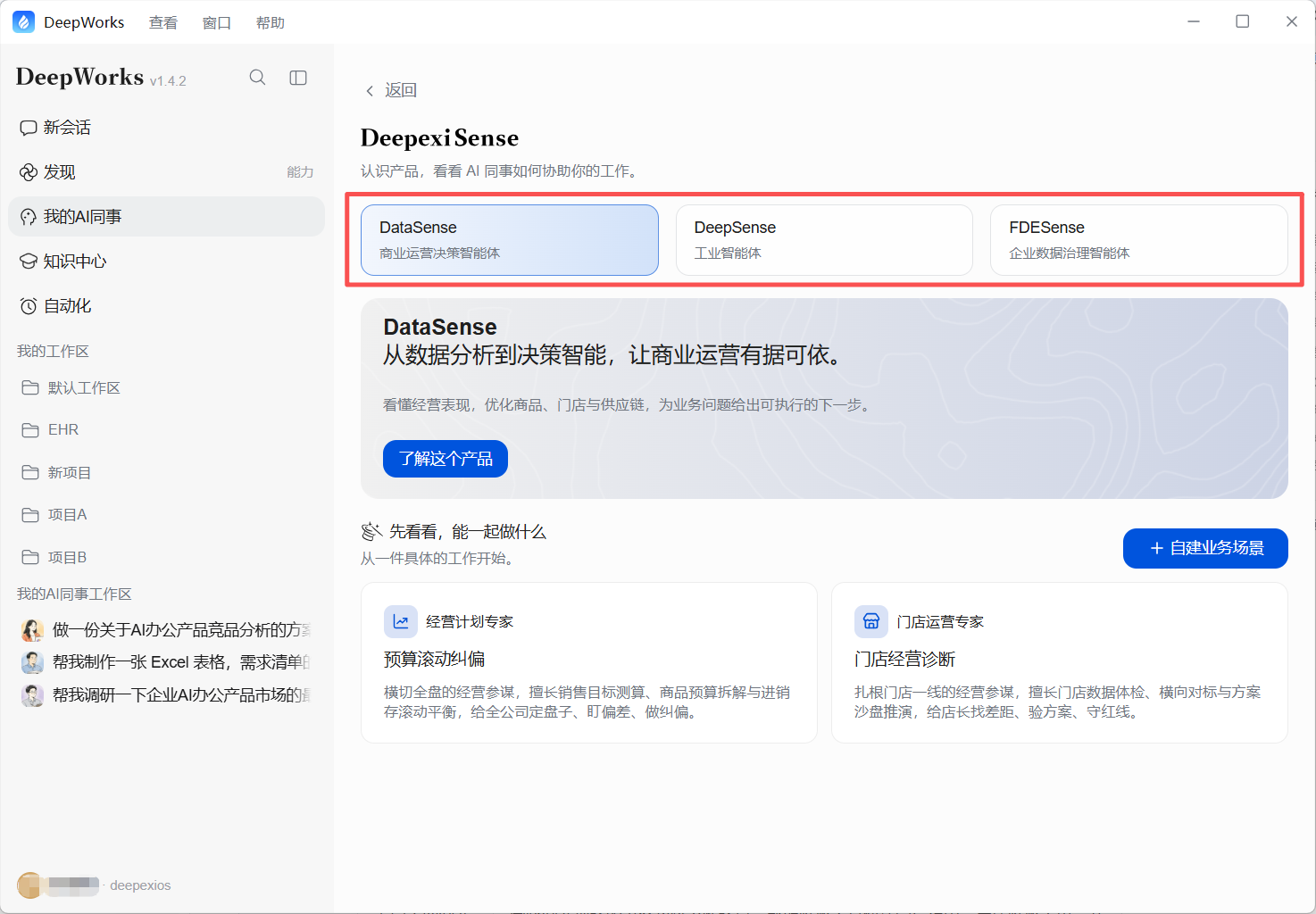1316x914 pixels.
Task: Select the DataSense product tab
Action: tap(510, 240)
